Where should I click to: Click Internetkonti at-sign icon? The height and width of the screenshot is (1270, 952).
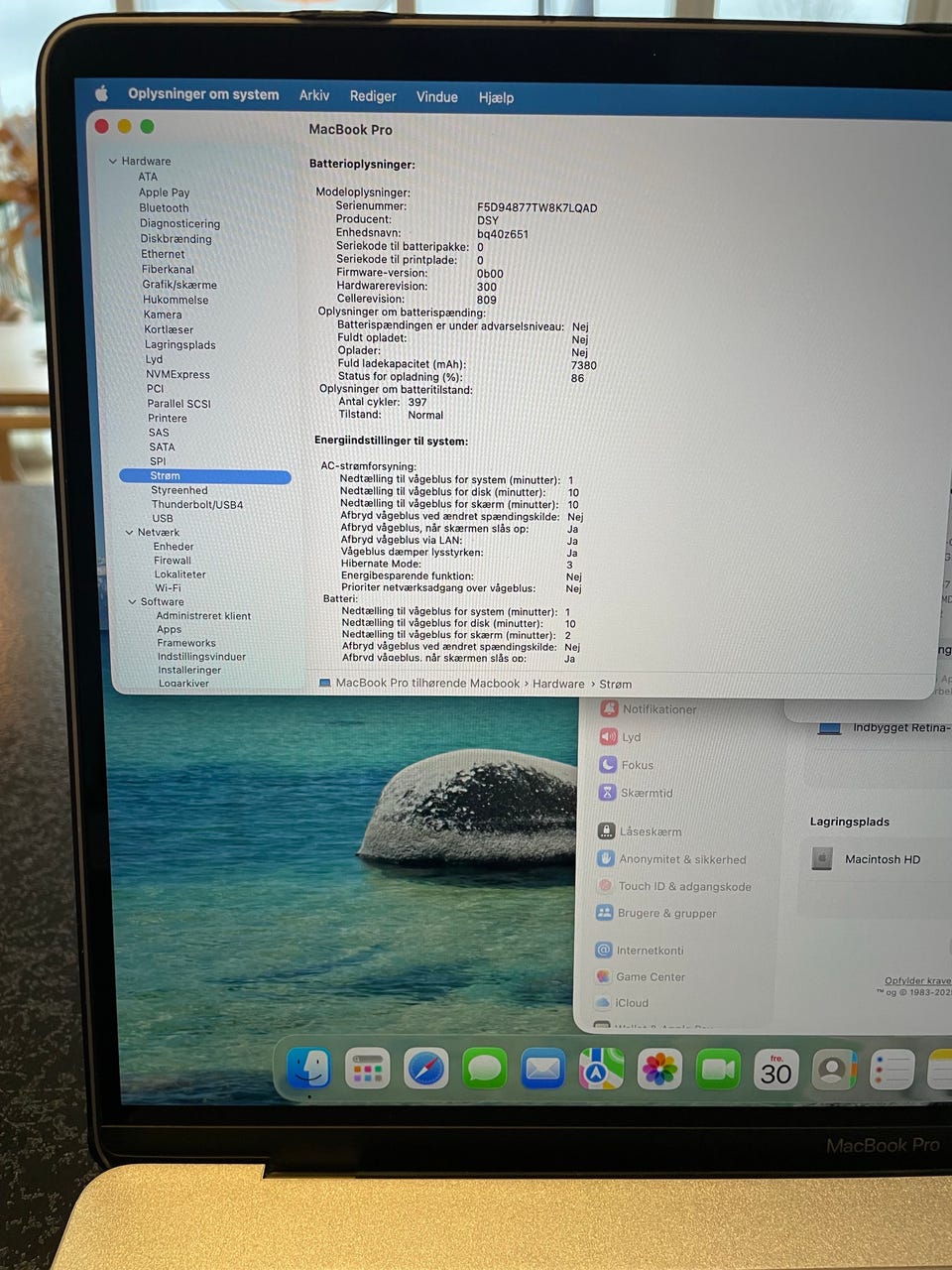[603, 950]
